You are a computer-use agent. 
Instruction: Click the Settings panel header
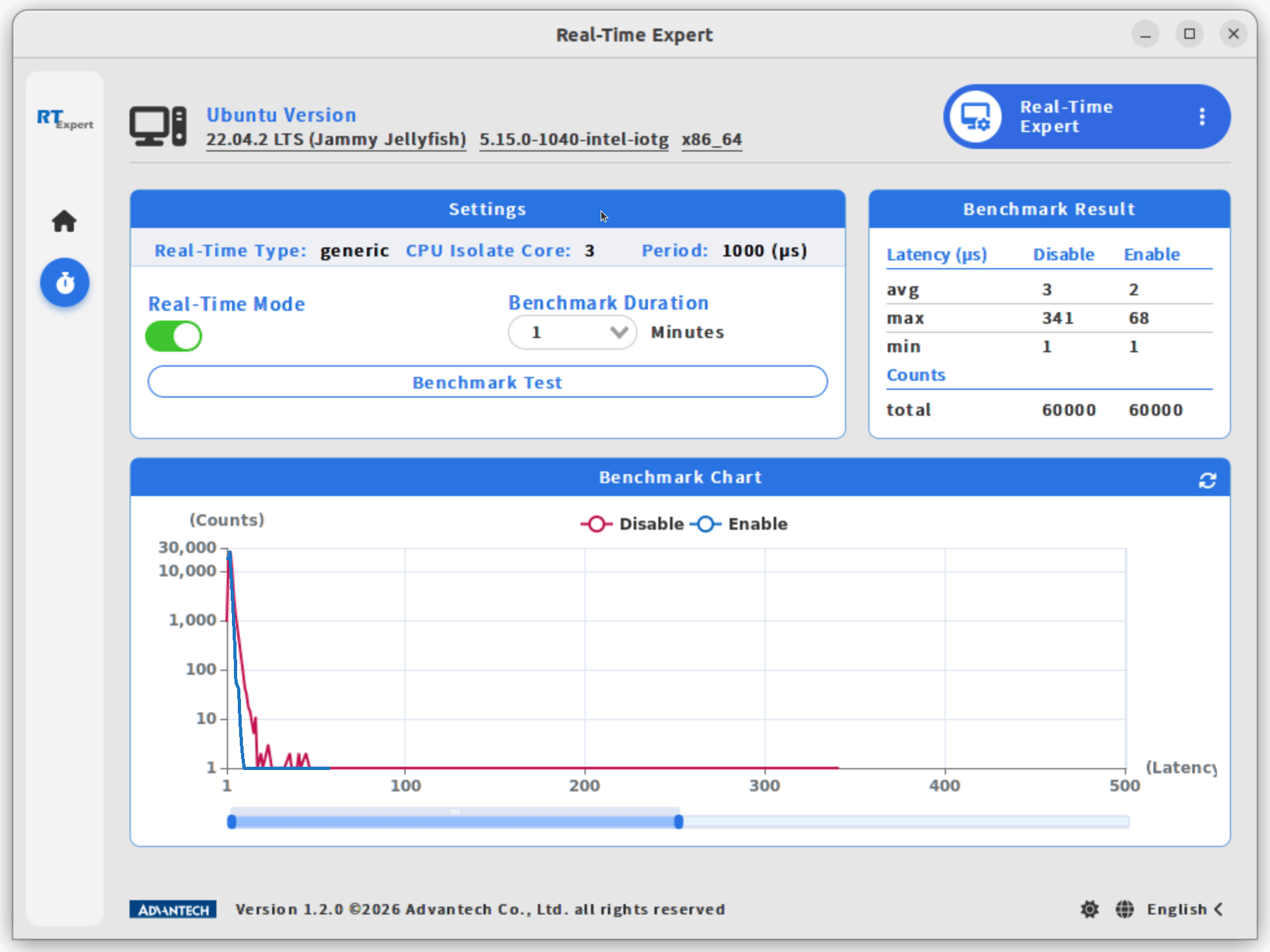click(x=487, y=209)
